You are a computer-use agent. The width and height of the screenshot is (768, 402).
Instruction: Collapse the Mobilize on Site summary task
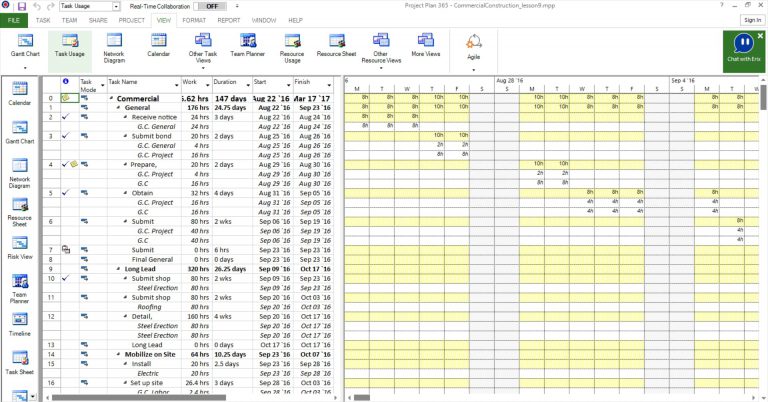tap(119, 355)
